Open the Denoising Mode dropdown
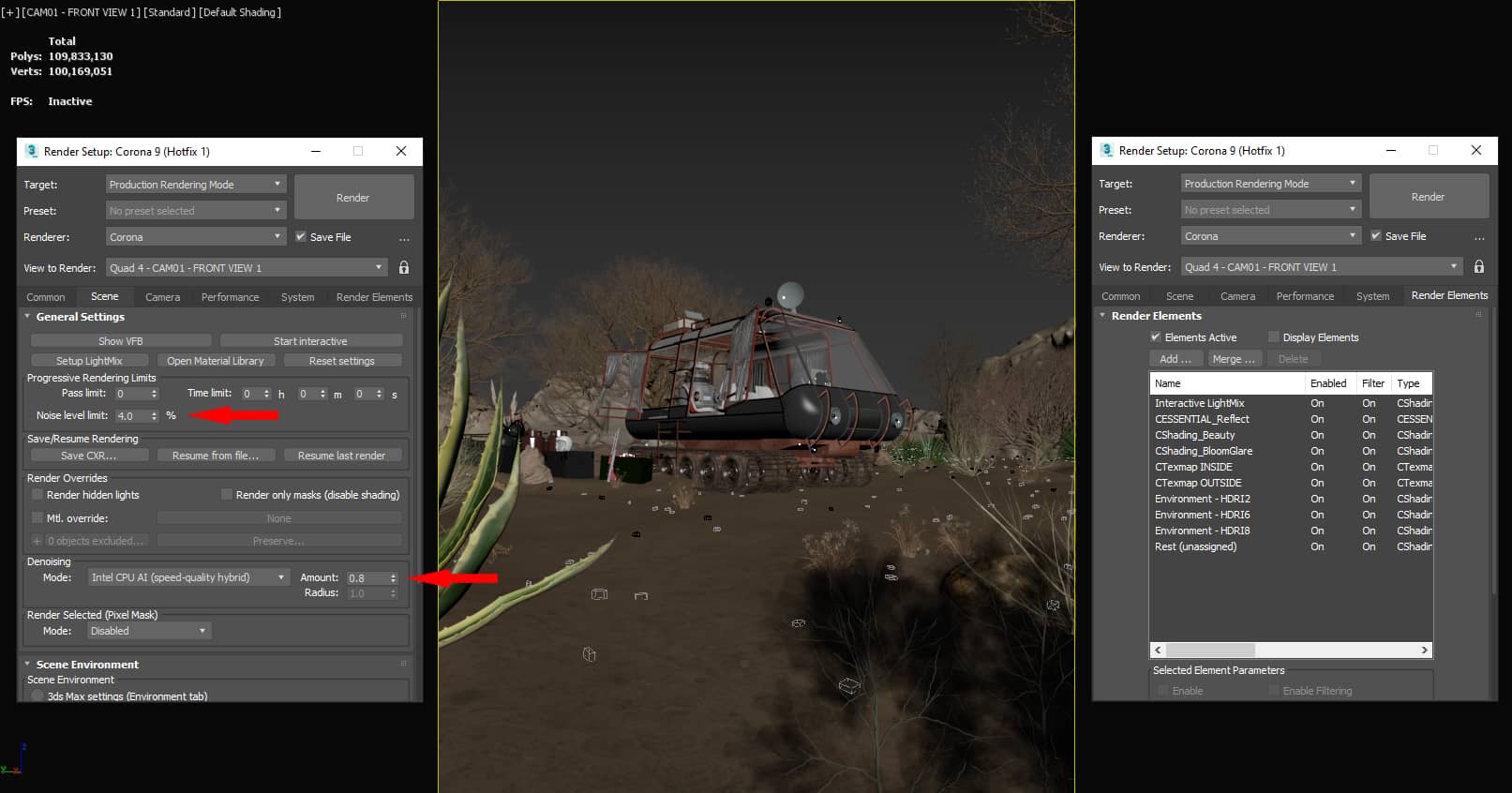This screenshot has width=1512, height=793. point(187,577)
